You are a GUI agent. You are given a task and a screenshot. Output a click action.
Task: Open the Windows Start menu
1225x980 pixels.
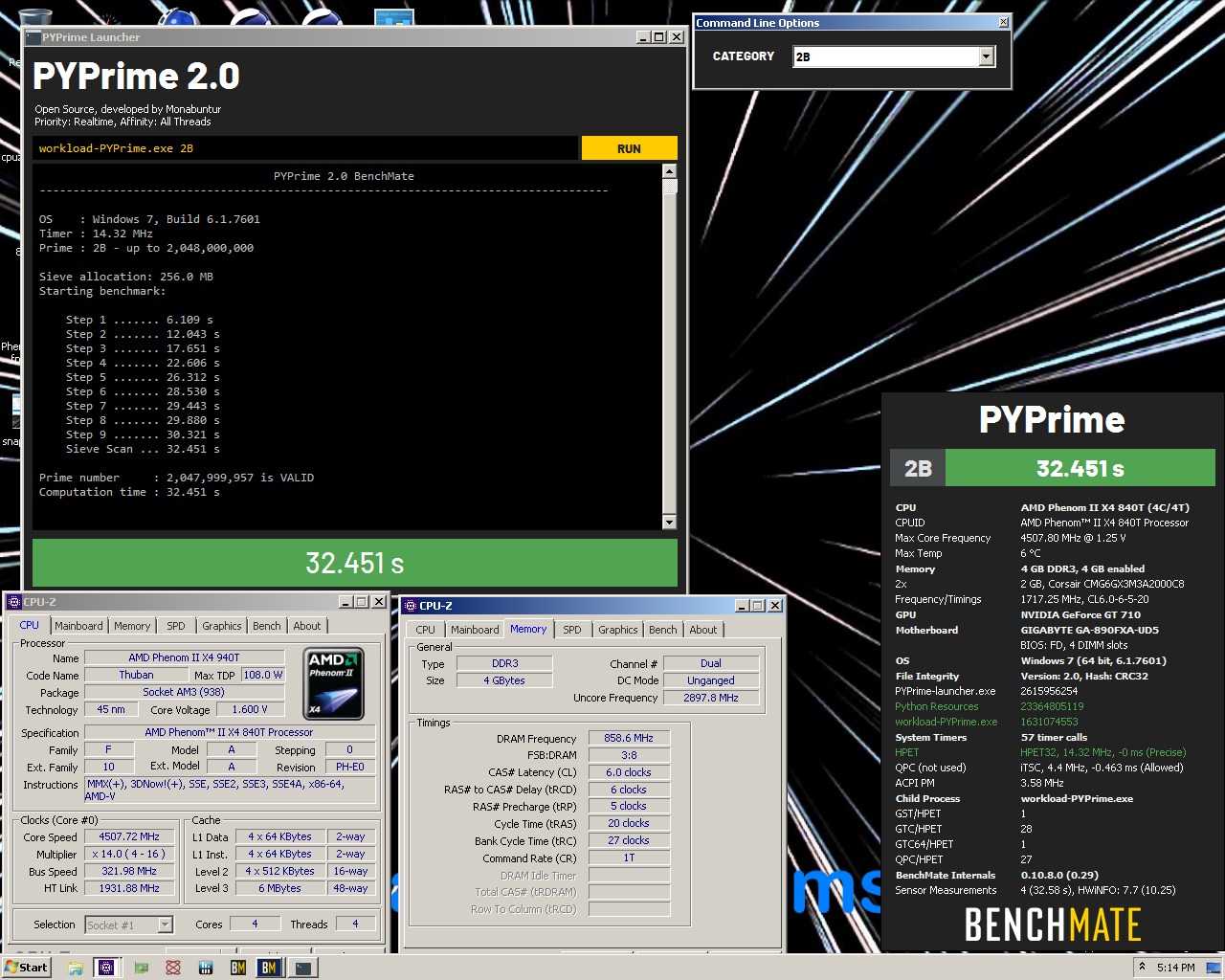click(27, 968)
